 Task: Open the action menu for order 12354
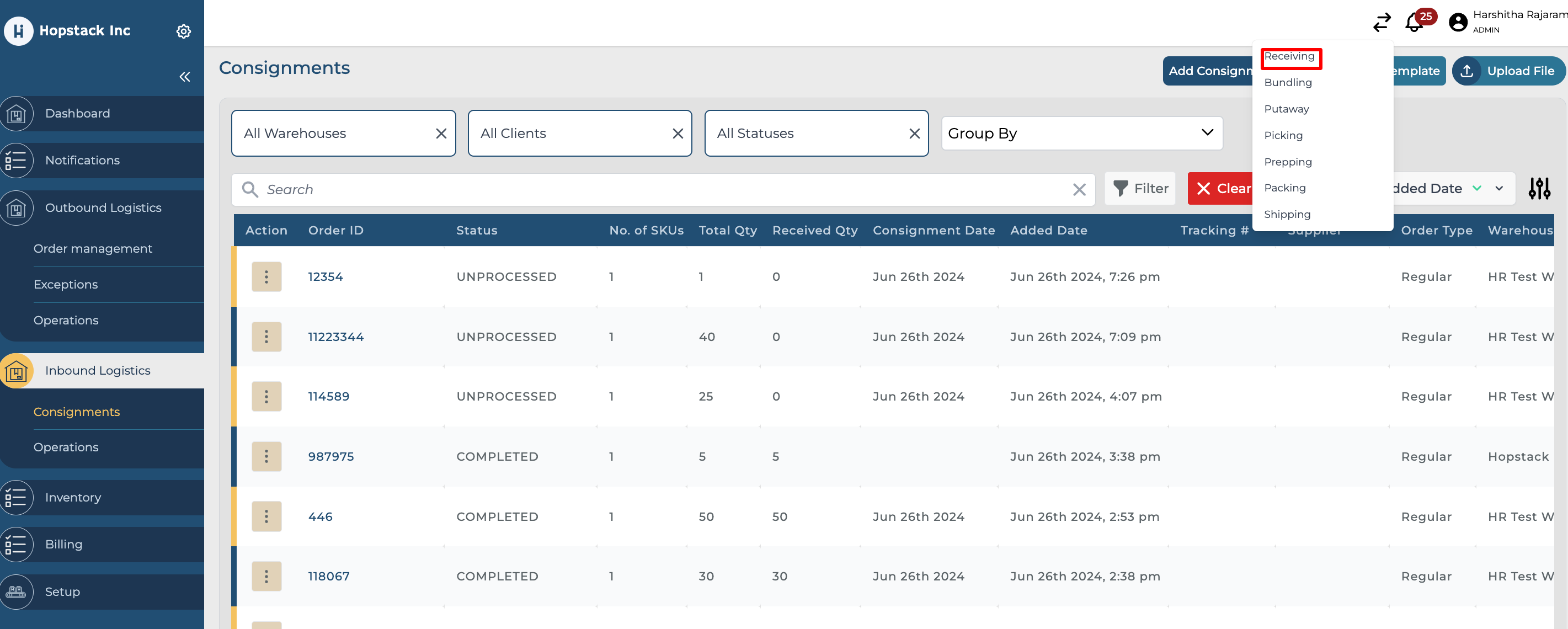coord(266,277)
